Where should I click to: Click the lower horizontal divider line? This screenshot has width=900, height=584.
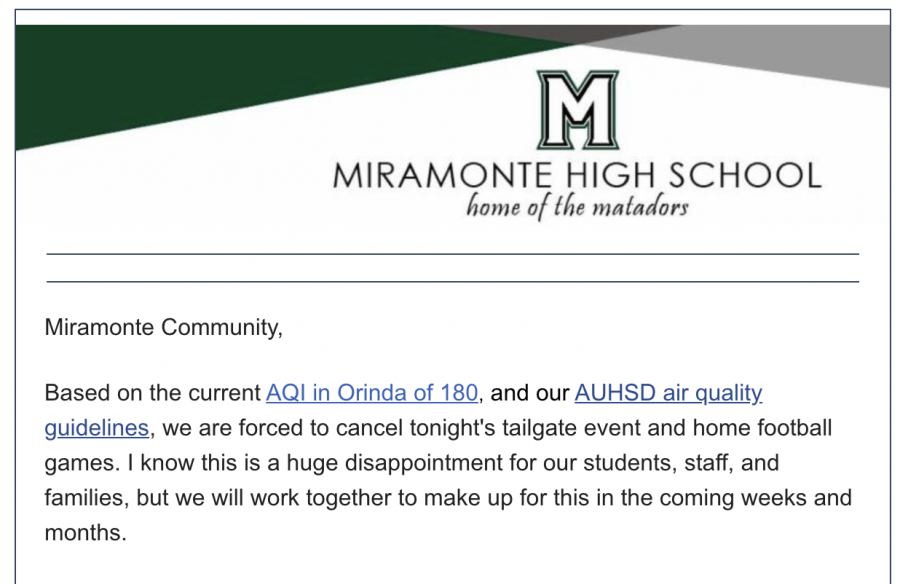tap(452, 281)
